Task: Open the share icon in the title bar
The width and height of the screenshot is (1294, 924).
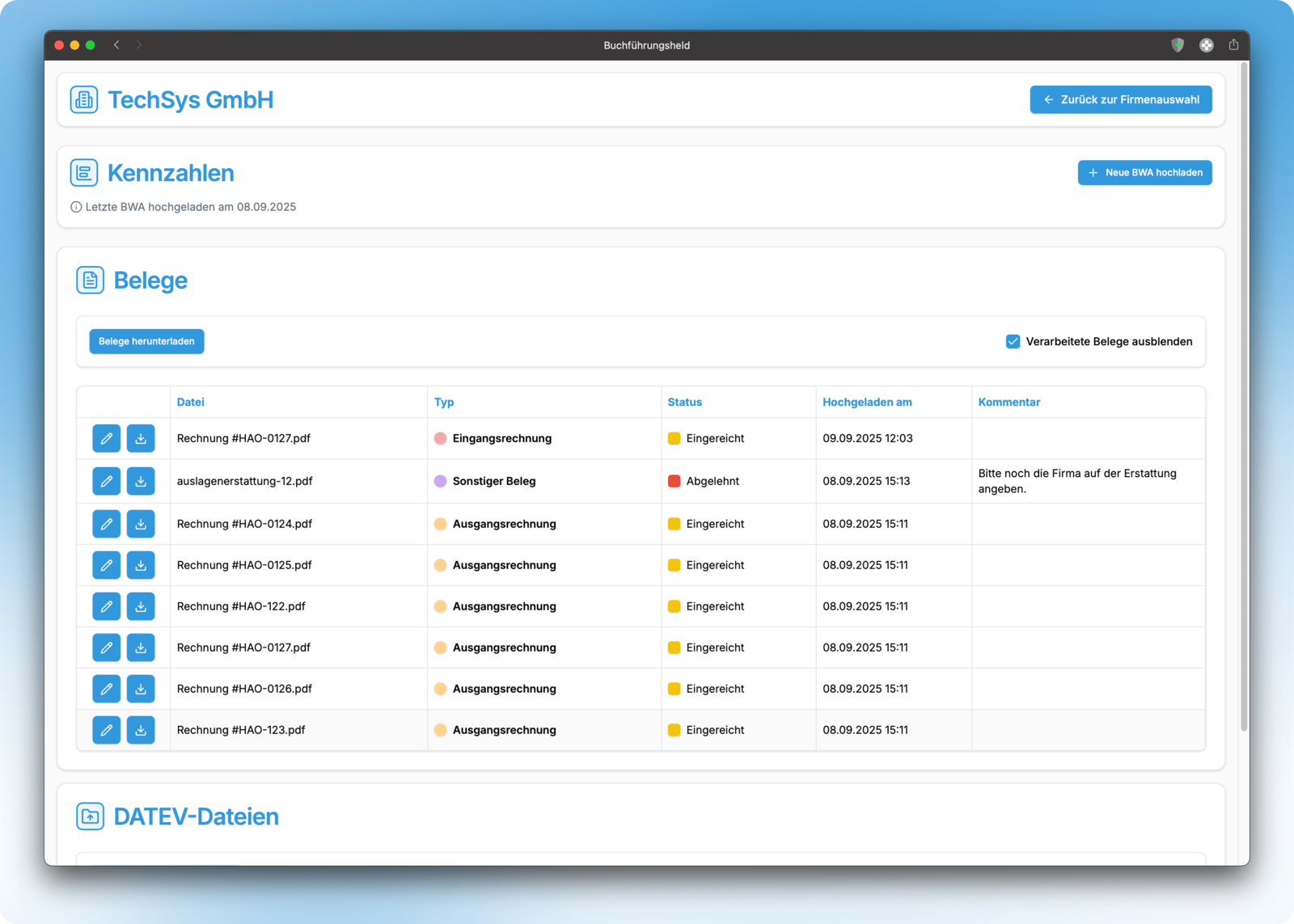Action: point(1233,45)
